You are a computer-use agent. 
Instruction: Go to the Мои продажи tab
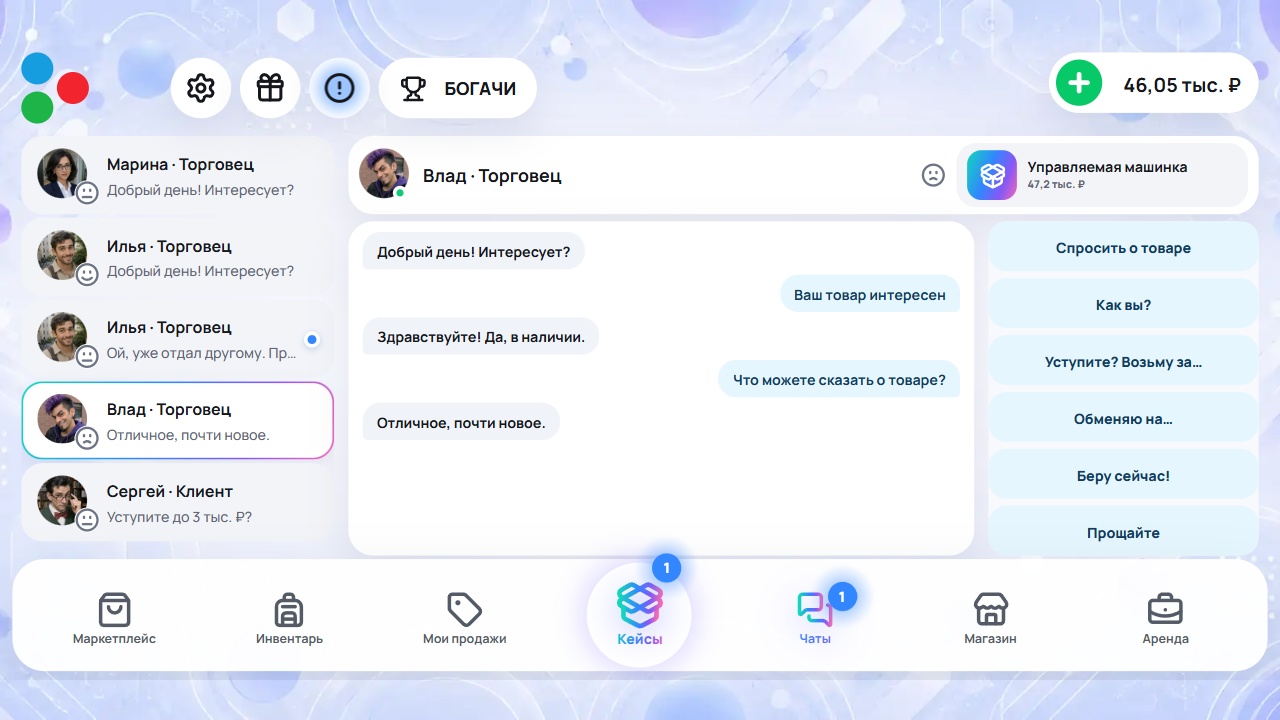[465, 618]
